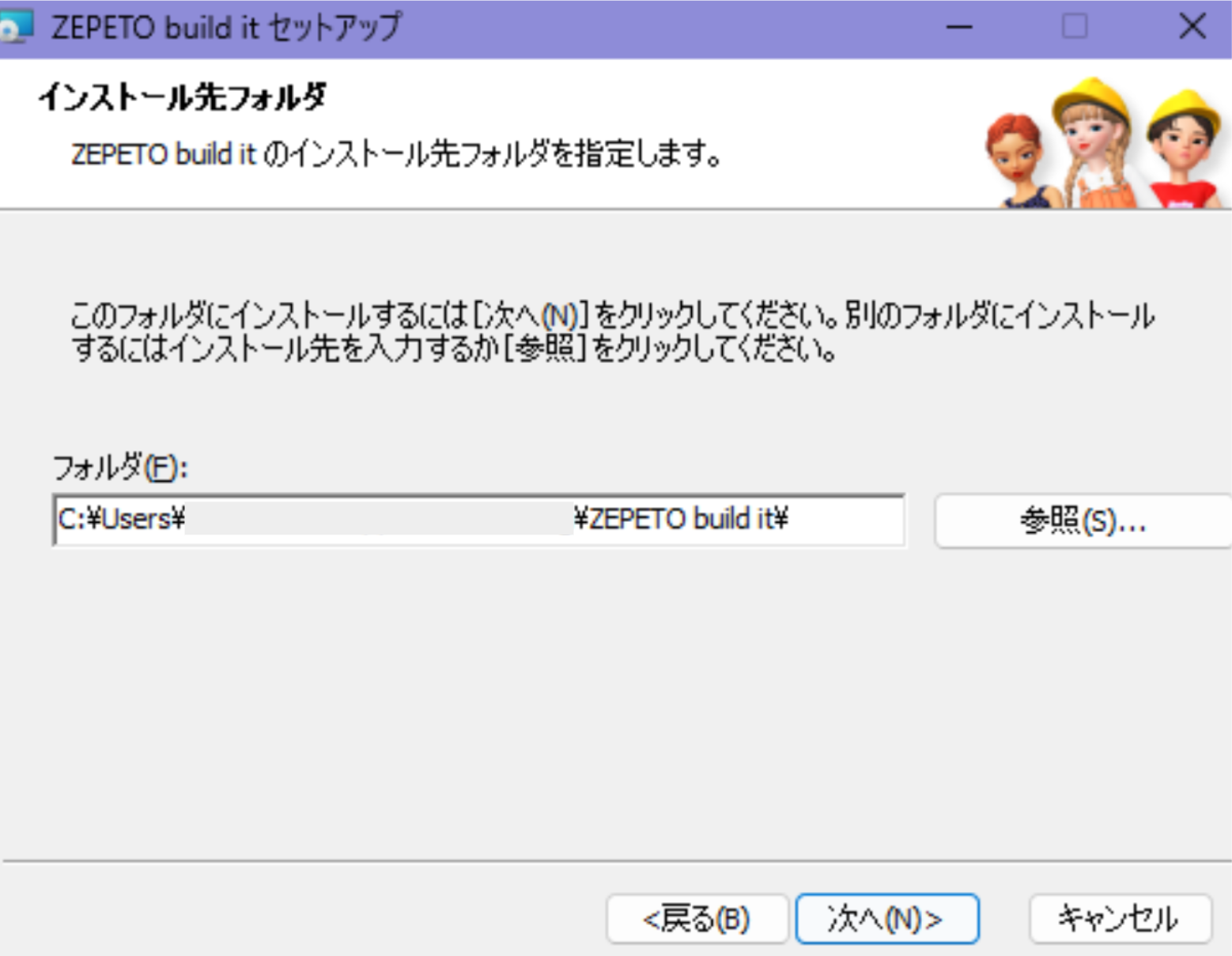The width and height of the screenshot is (1232, 956).
Task: Cancel the setup with キャンセル
Action: tap(1120, 918)
